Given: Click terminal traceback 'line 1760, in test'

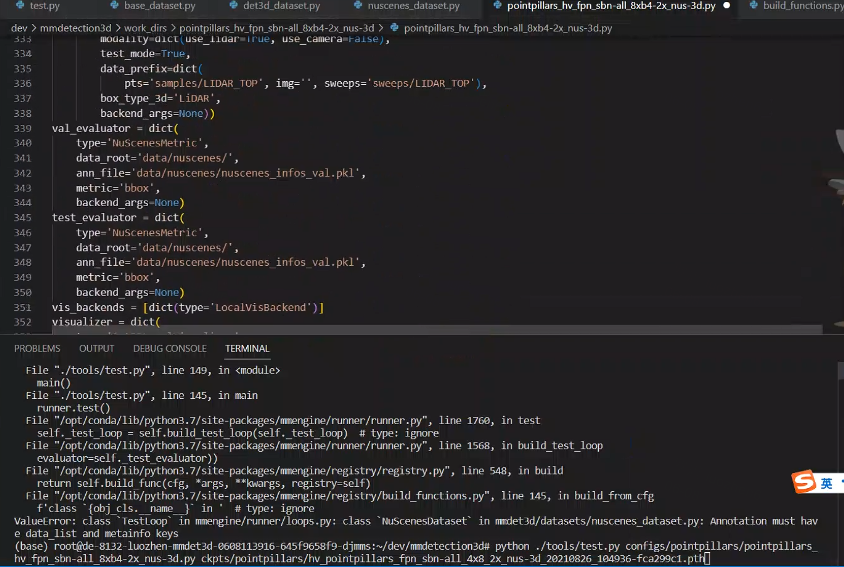Looking at the screenshot, I should pos(489,421).
